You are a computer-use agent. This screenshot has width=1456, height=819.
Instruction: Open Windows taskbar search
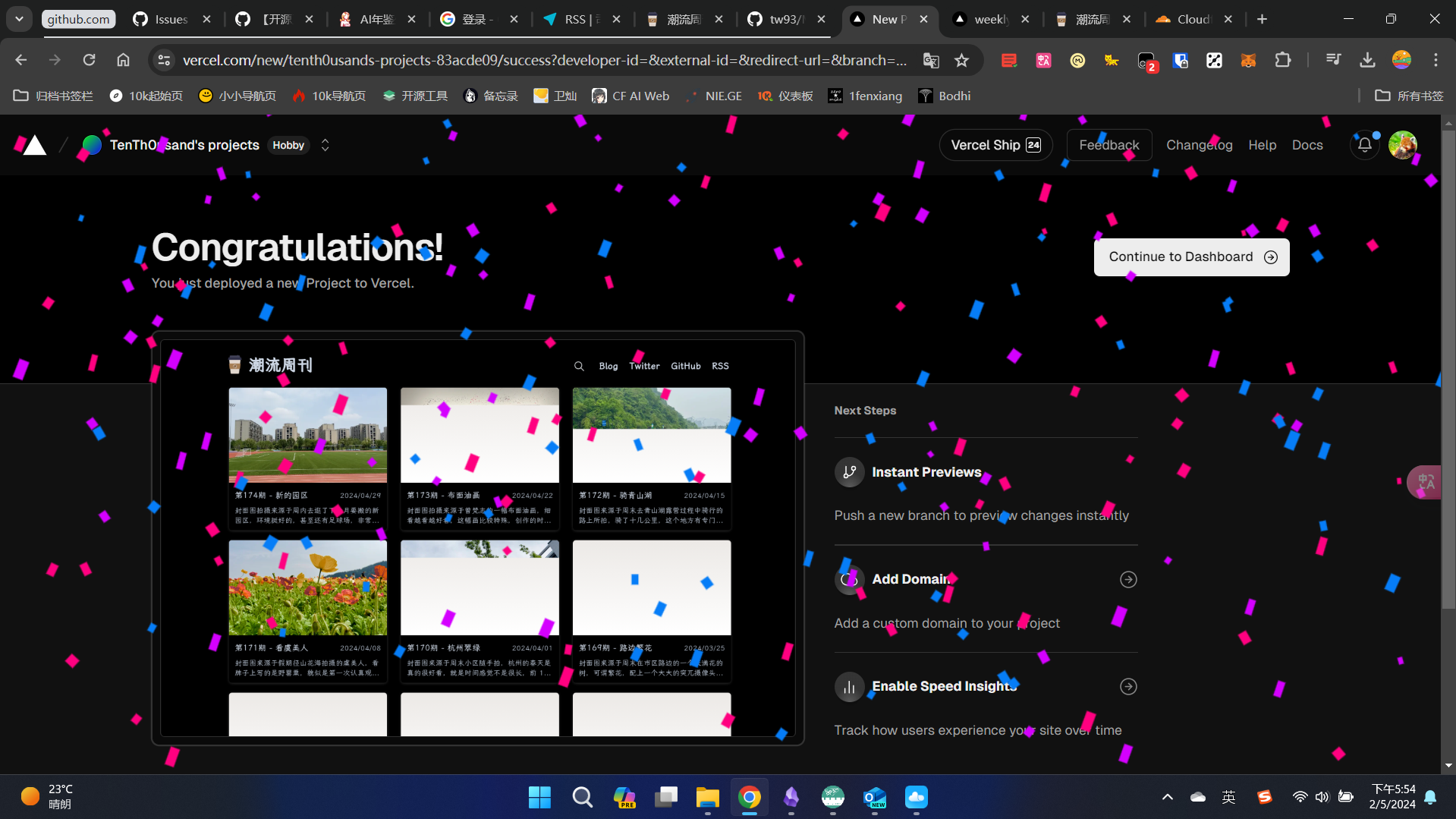click(582, 797)
